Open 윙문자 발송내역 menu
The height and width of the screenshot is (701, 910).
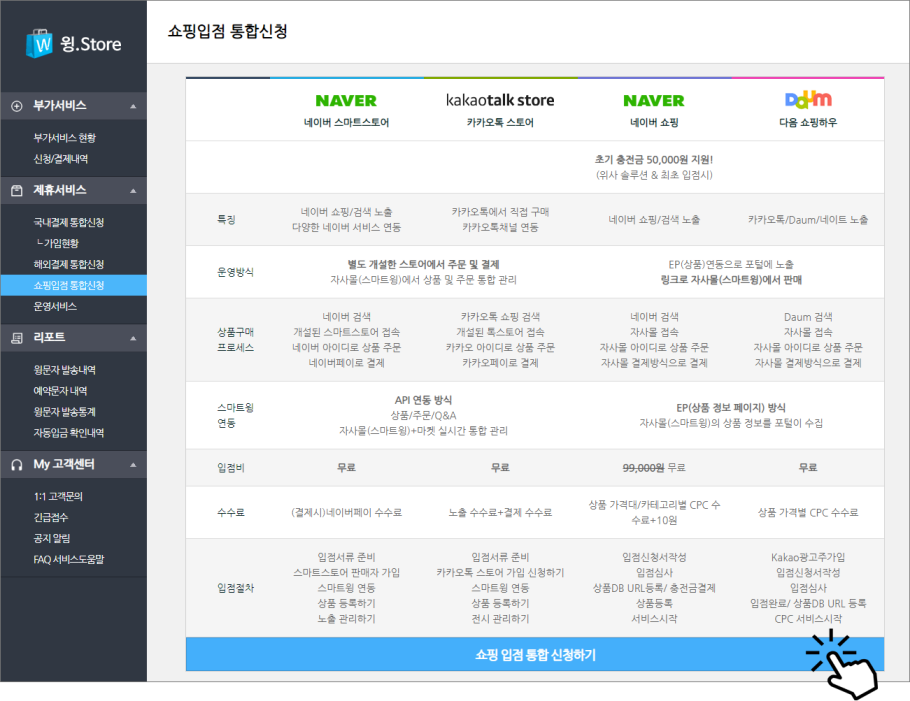(64, 370)
